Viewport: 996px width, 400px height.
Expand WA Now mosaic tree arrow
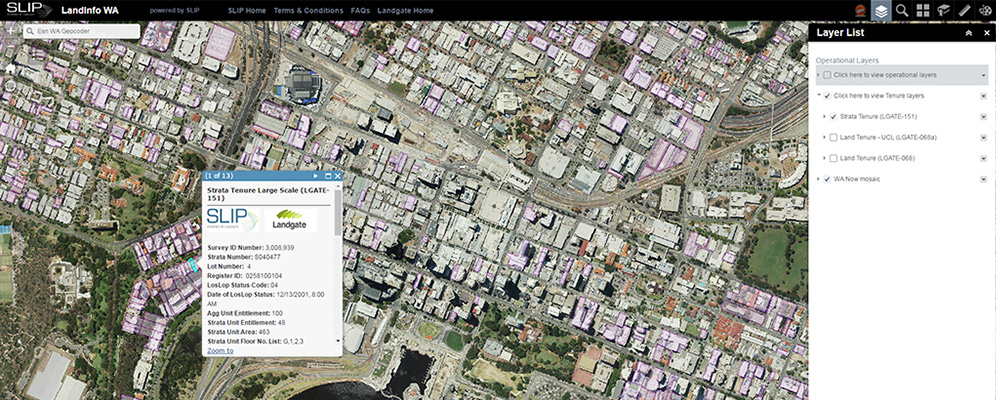tap(818, 179)
